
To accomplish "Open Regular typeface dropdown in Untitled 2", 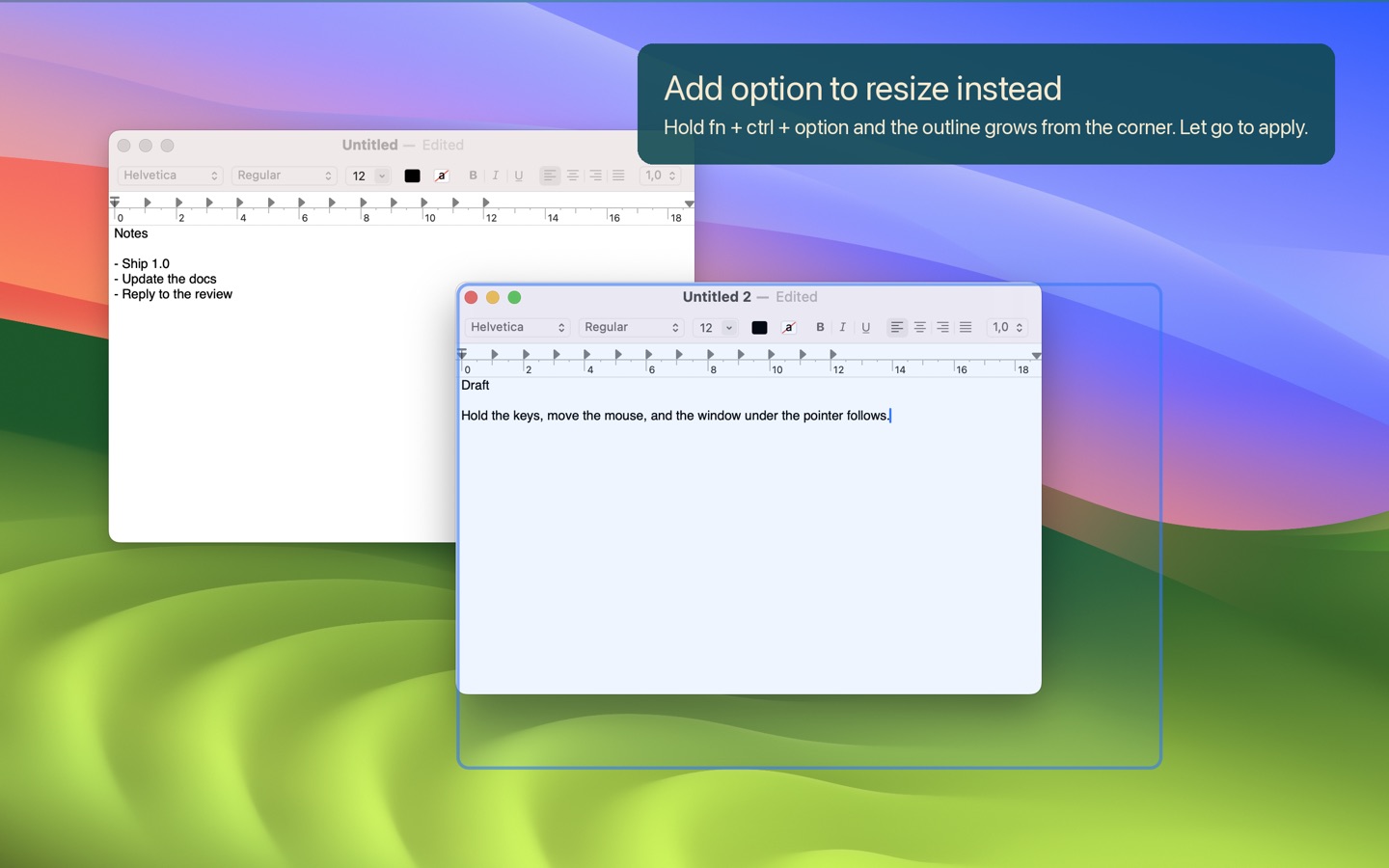I will point(631,327).
